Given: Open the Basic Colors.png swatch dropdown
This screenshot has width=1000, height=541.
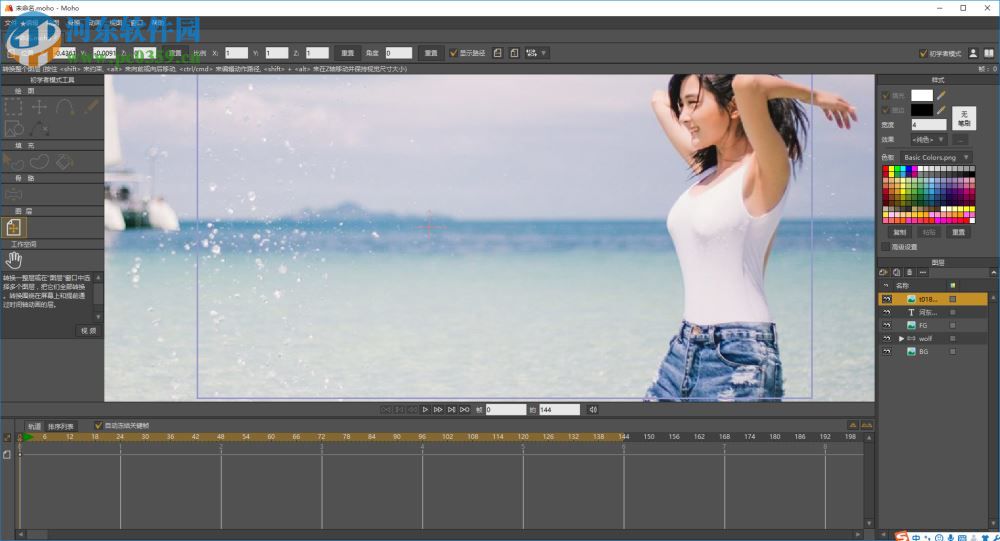Looking at the screenshot, I should [934, 157].
